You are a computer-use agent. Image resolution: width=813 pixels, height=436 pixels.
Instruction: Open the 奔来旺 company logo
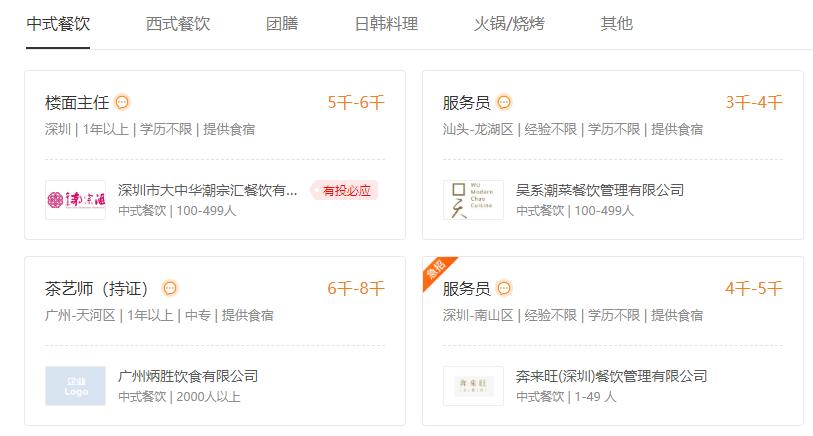tap(473, 386)
